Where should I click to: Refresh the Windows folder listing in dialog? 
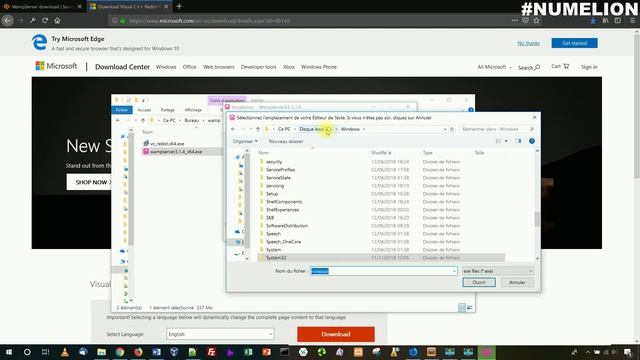(x=452, y=129)
